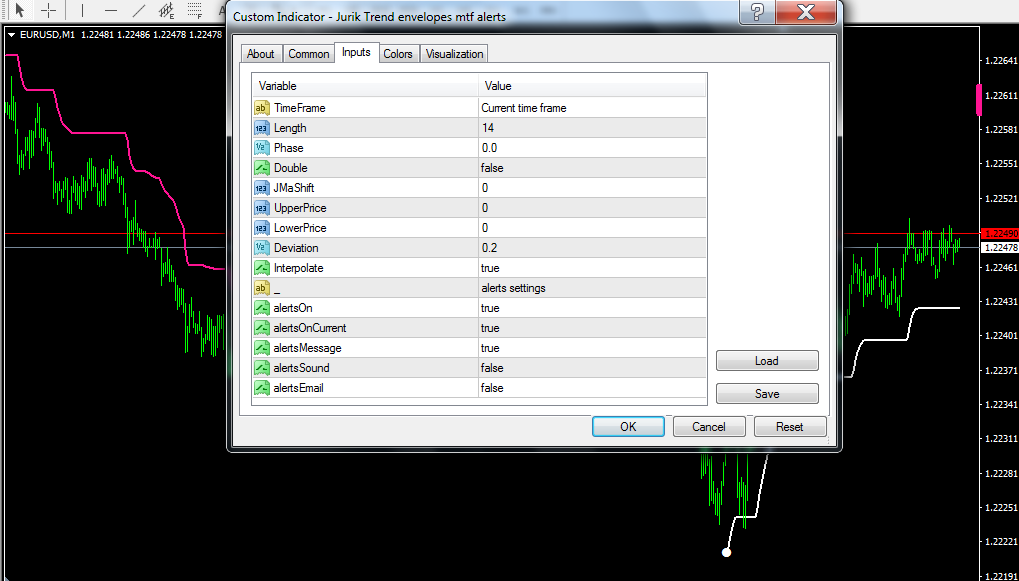
Task: Click the integer icon beside LowerPrice
Action: [x=262, y=228]
